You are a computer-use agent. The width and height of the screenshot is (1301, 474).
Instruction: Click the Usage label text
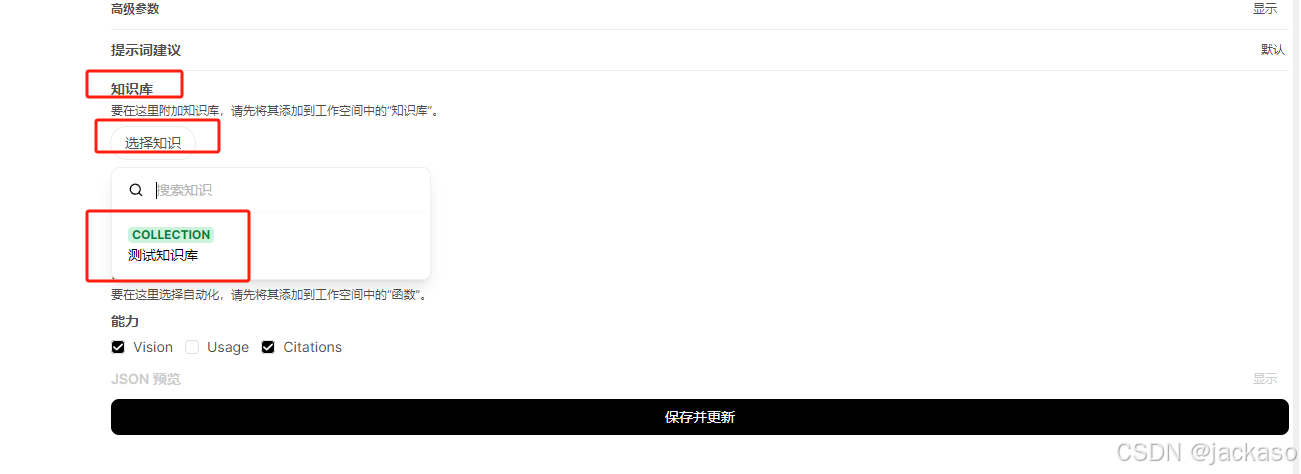228,347
